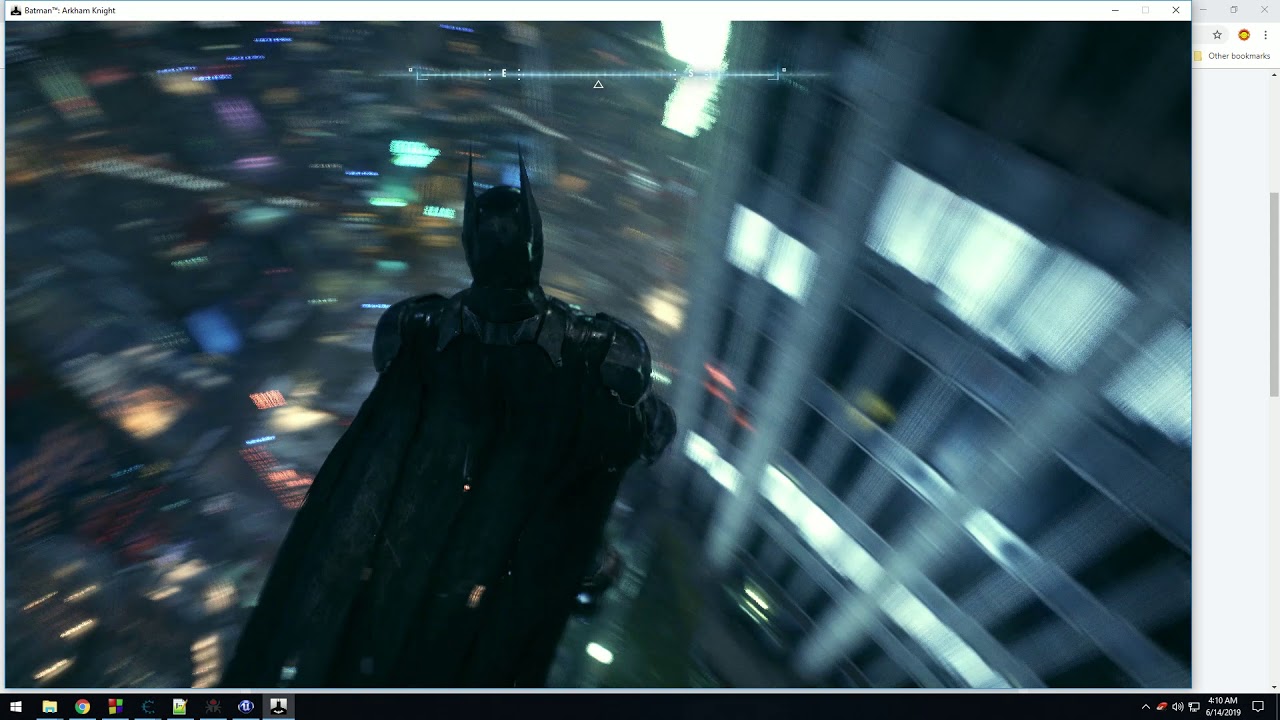
Task: Open File Explorer from the taskbar
Action: point(49,706)
